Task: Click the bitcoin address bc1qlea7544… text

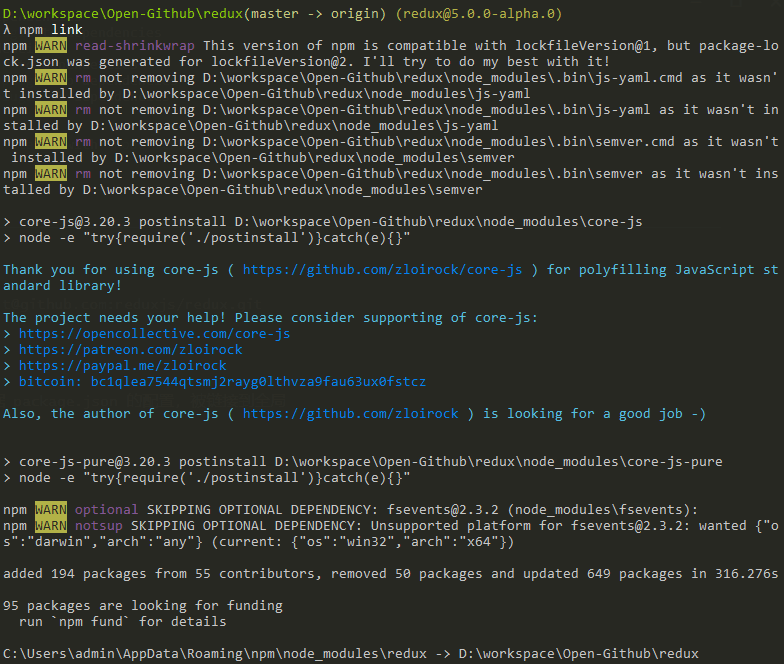Action: coord(258,382)
